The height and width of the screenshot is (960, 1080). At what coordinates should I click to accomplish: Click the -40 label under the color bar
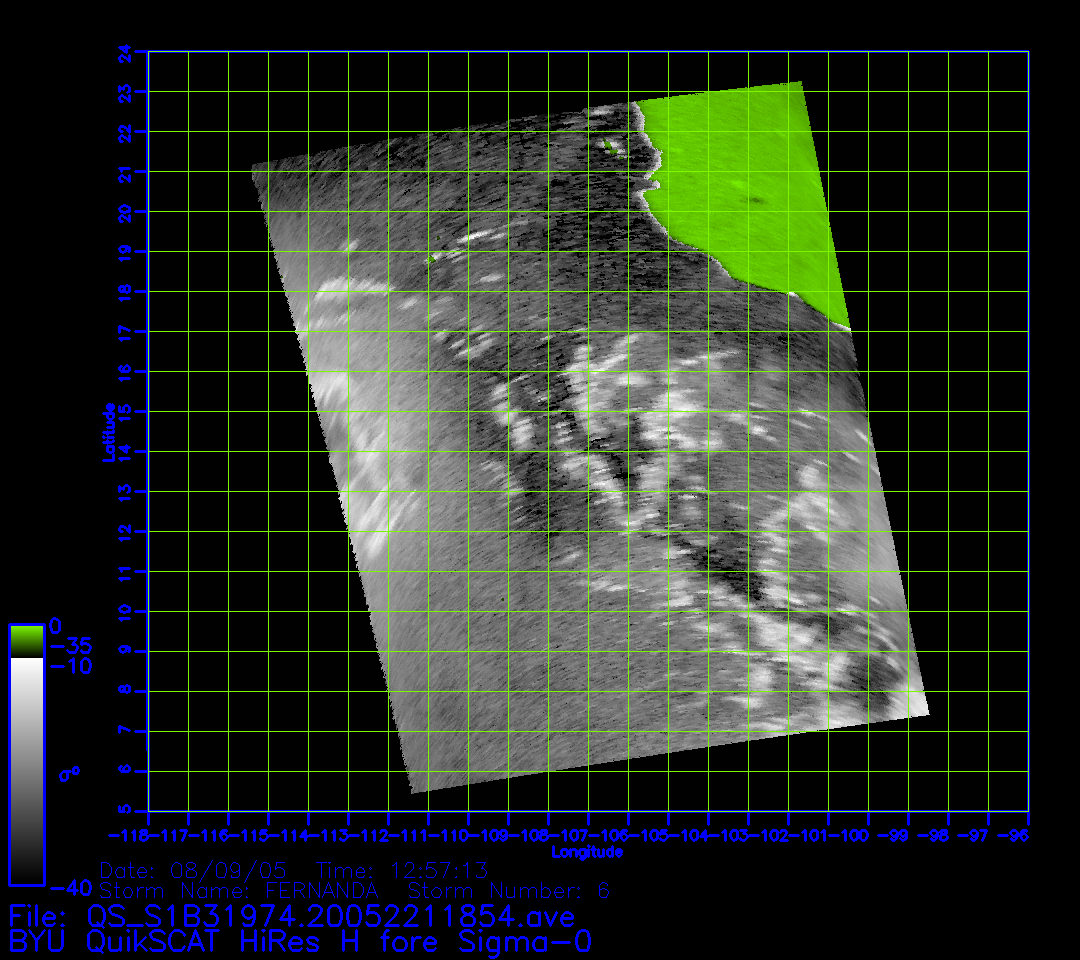[70, 888]
